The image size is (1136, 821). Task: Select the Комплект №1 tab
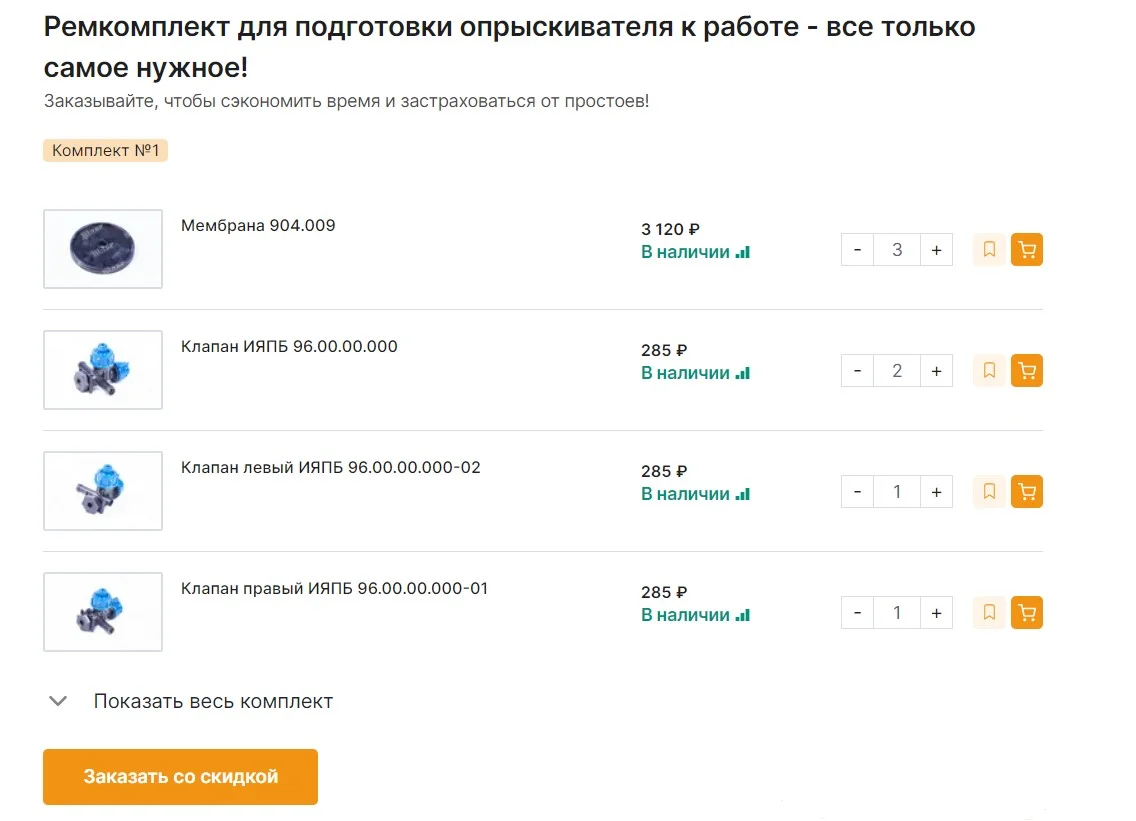[x=105, y=151]
